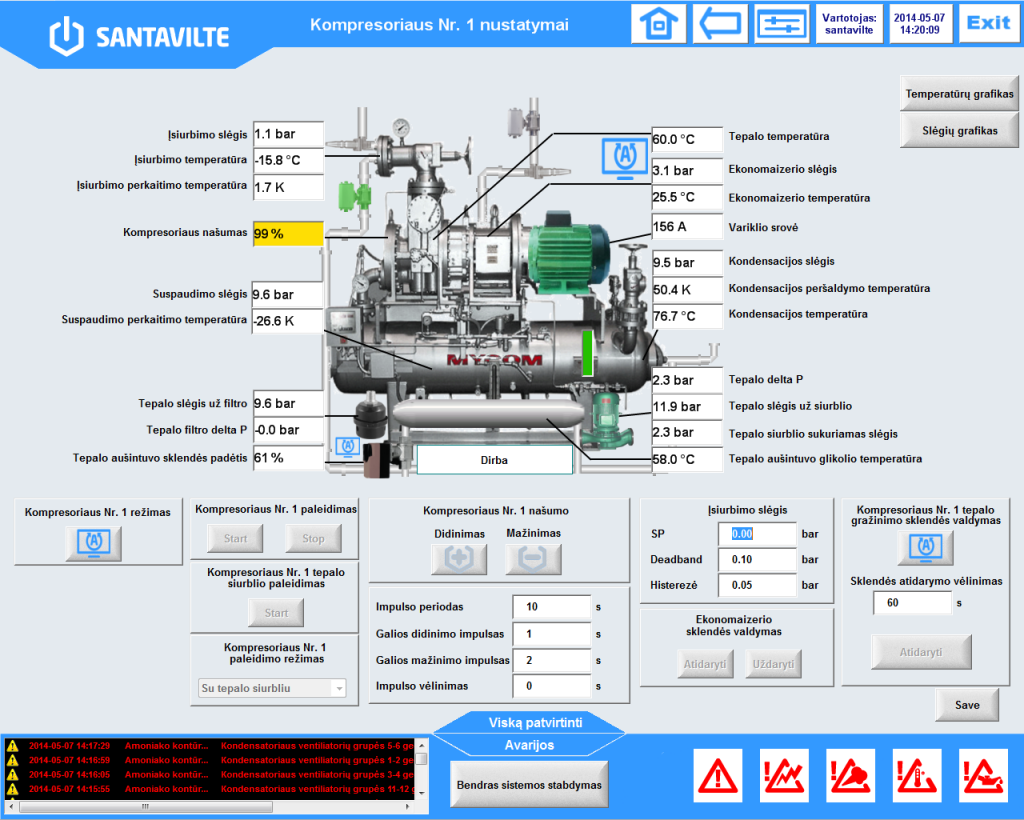Click the Galios mažinimo impulsas field
1024x820 pixels.
(x=552, y=660)
